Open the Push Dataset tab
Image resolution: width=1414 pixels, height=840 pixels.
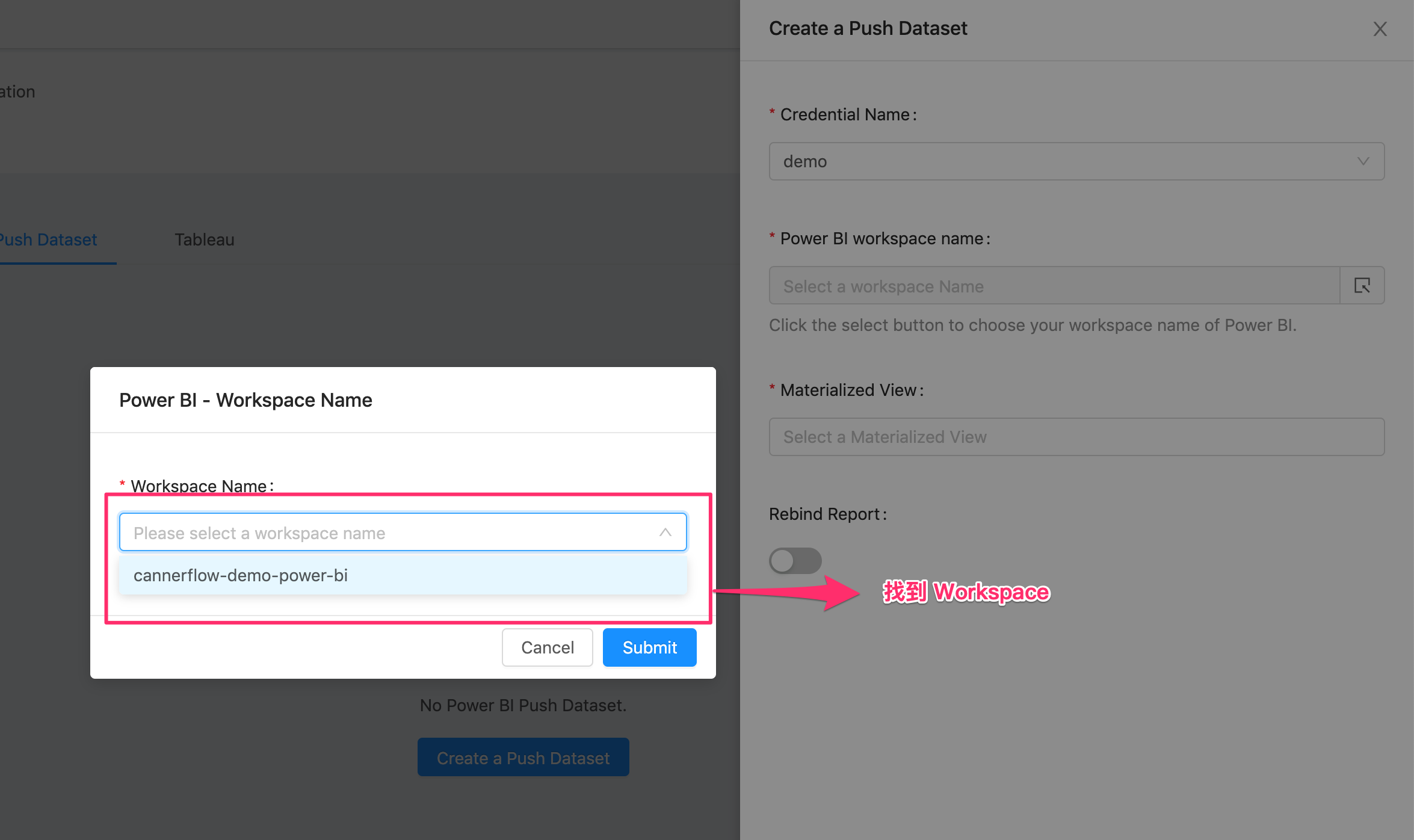pyautogui.click(x=48, y=239)
